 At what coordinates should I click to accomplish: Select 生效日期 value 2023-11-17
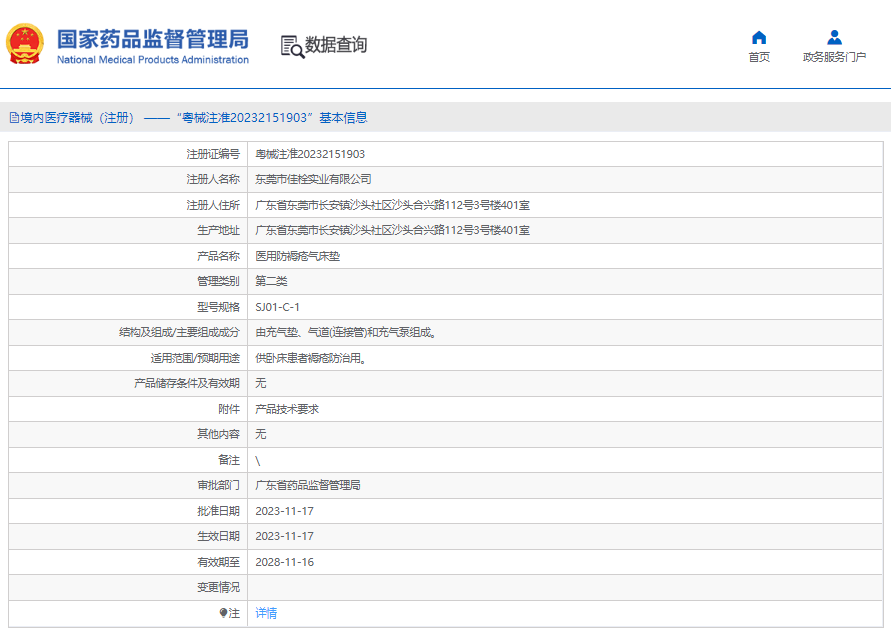(x=284, y=536)
